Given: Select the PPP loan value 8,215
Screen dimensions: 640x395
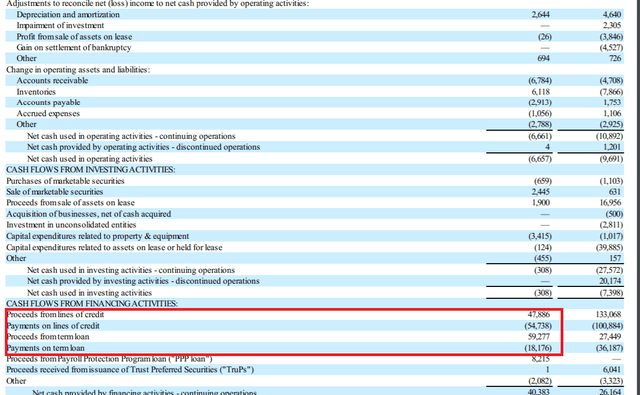Looking at the screenshot, I should click(x=540, y=359).
